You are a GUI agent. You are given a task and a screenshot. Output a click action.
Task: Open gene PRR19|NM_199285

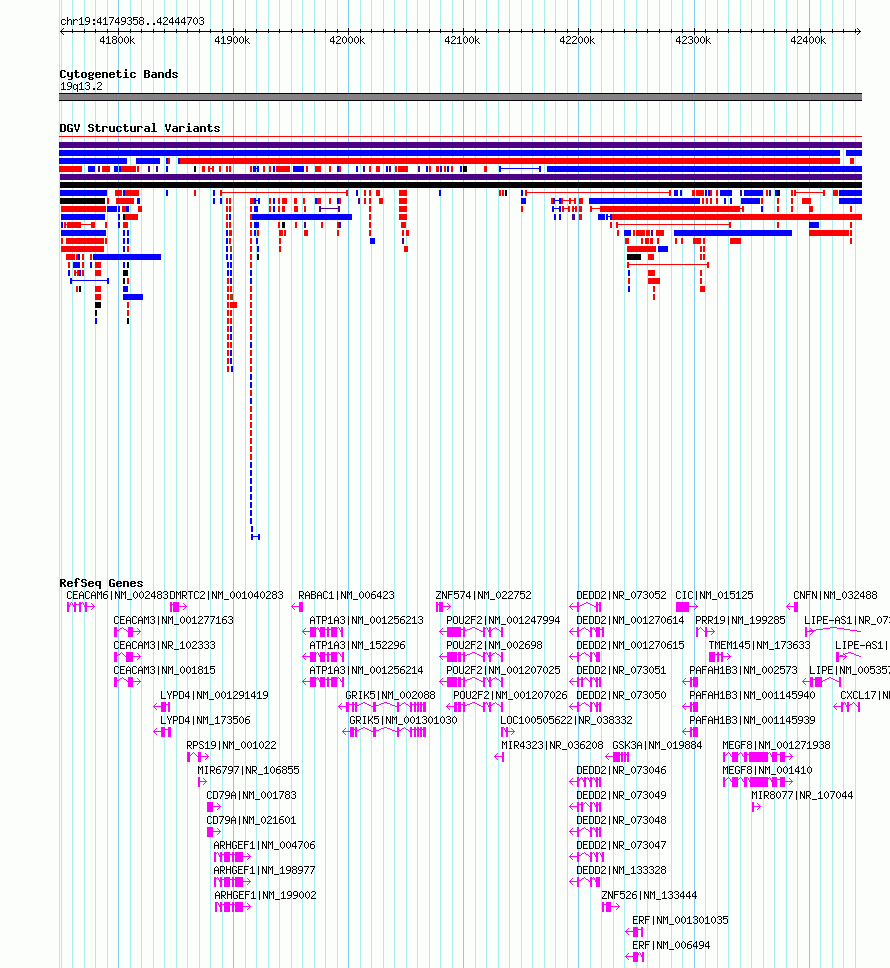[740, 620]
